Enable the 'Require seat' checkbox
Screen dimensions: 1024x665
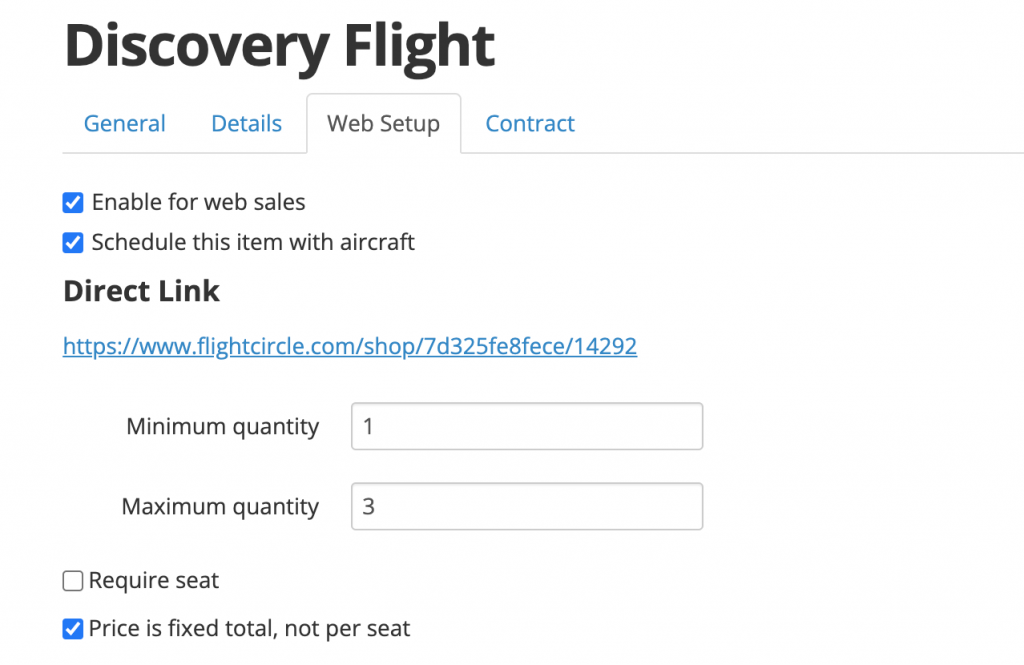tap(72, 580)
